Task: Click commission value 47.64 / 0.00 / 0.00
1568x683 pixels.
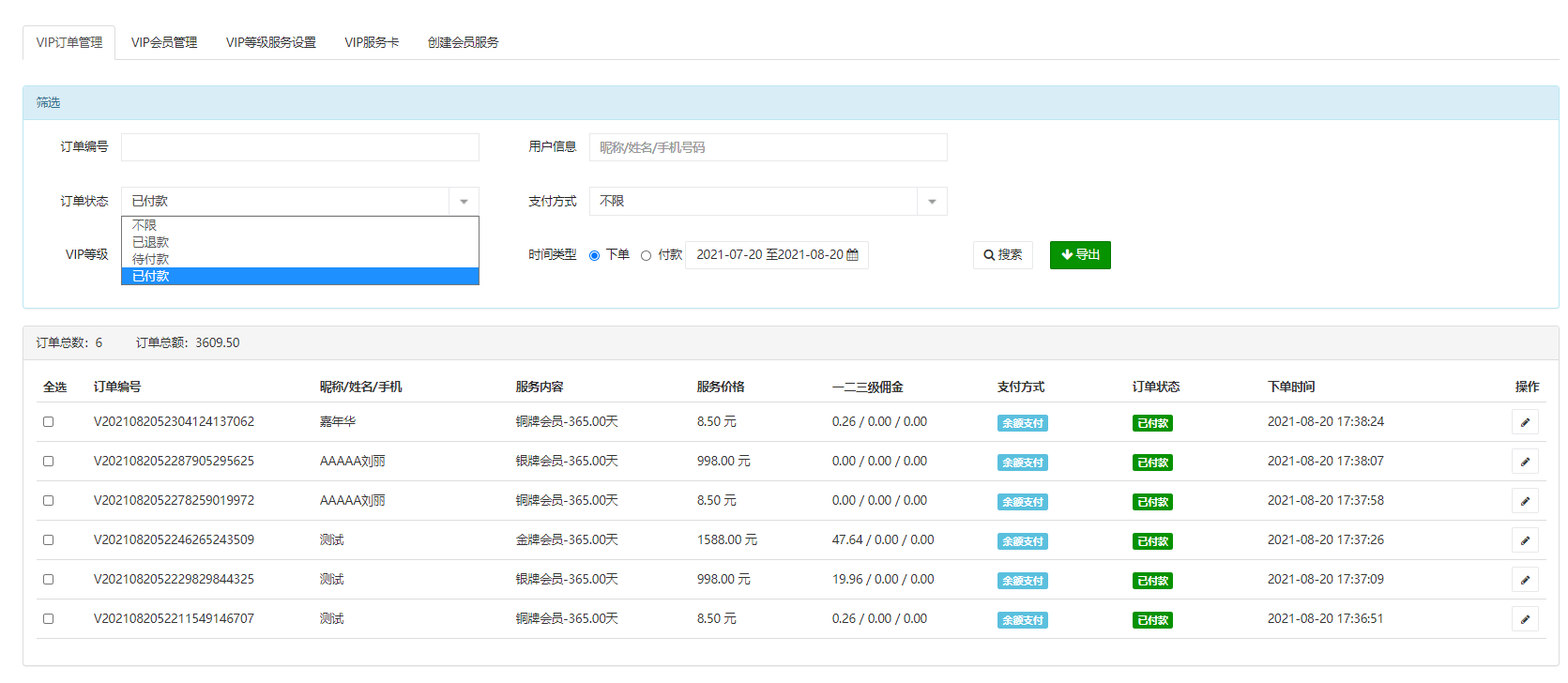Action: 883,540
